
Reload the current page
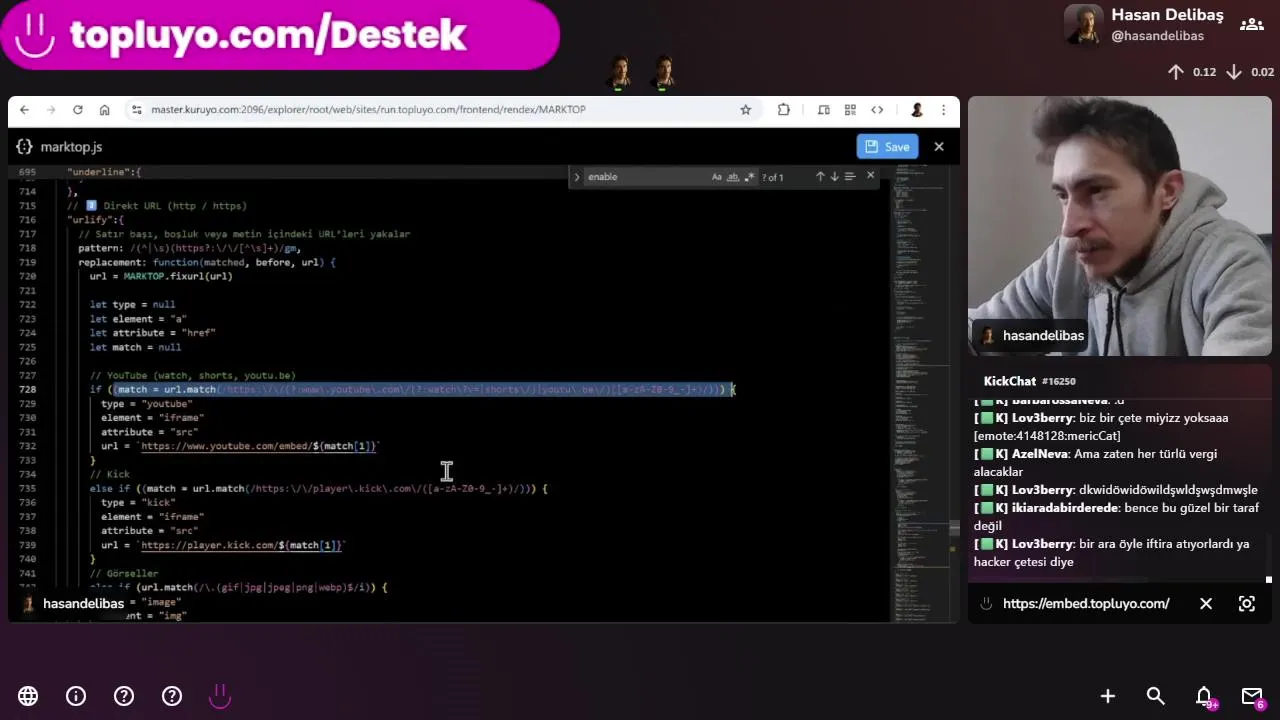[x=77, y=110]
